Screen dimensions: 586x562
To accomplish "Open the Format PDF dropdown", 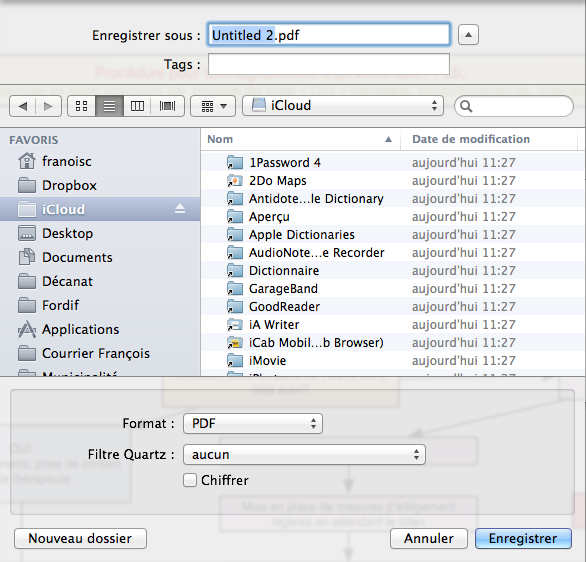I will point(253,423).
